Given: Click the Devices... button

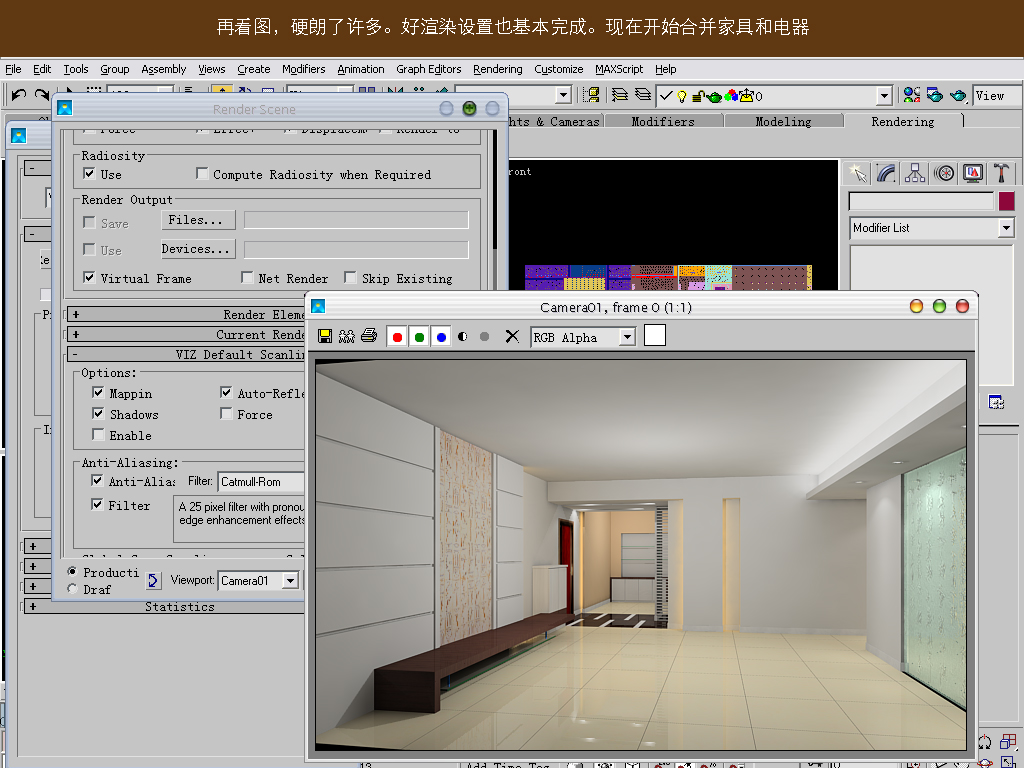Looking at the screenshot, I should pyautogui.click(x=199, y=249).
